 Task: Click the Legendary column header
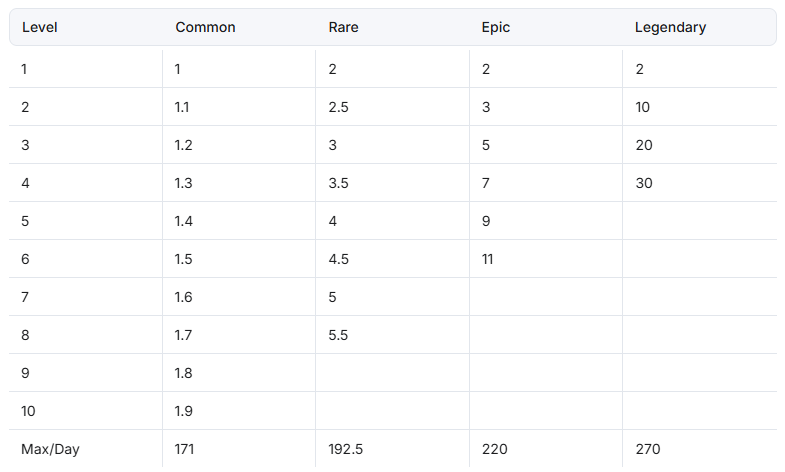click(670, 27)
